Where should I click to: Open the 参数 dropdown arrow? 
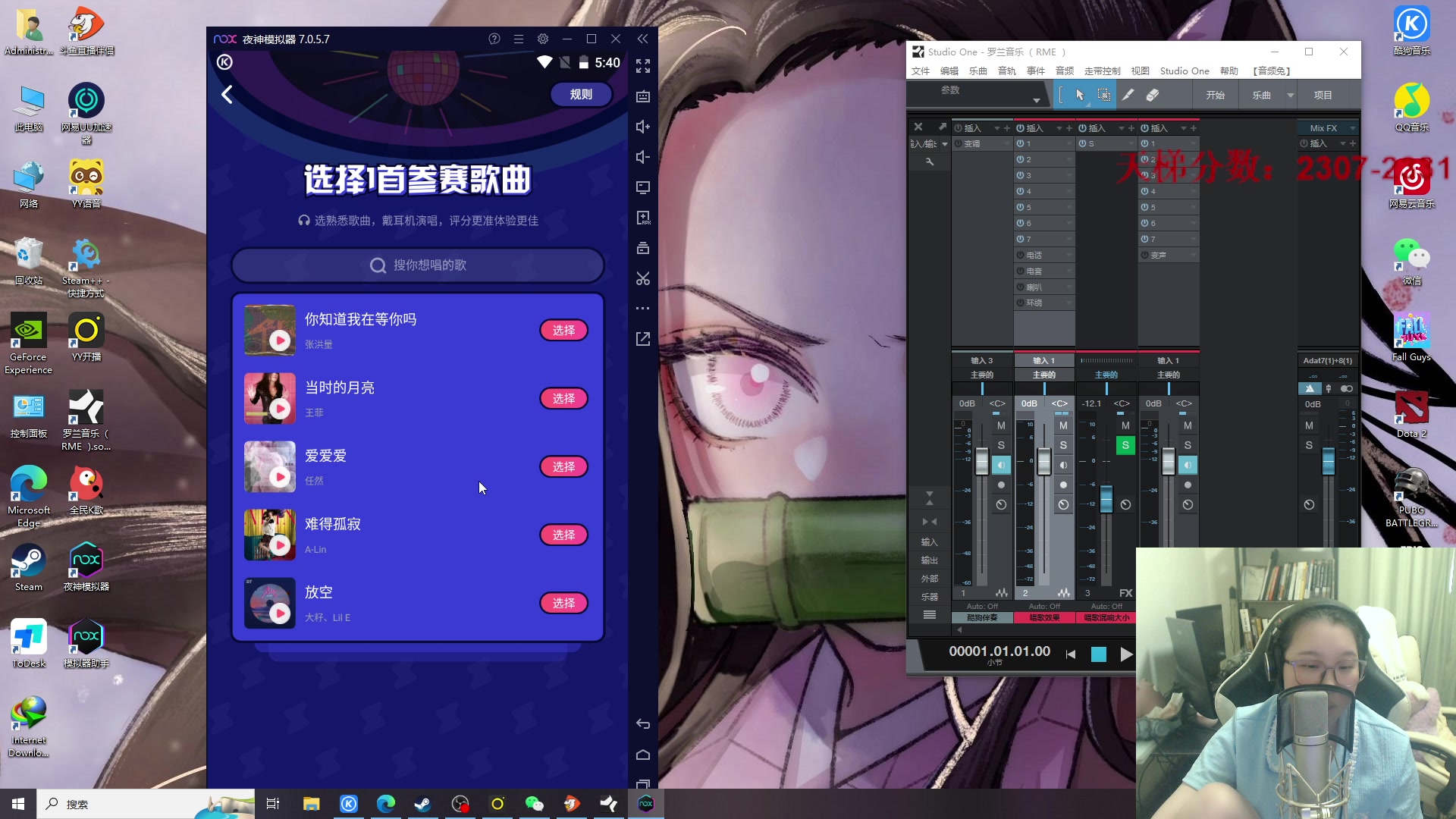[x=1036, y=101]
